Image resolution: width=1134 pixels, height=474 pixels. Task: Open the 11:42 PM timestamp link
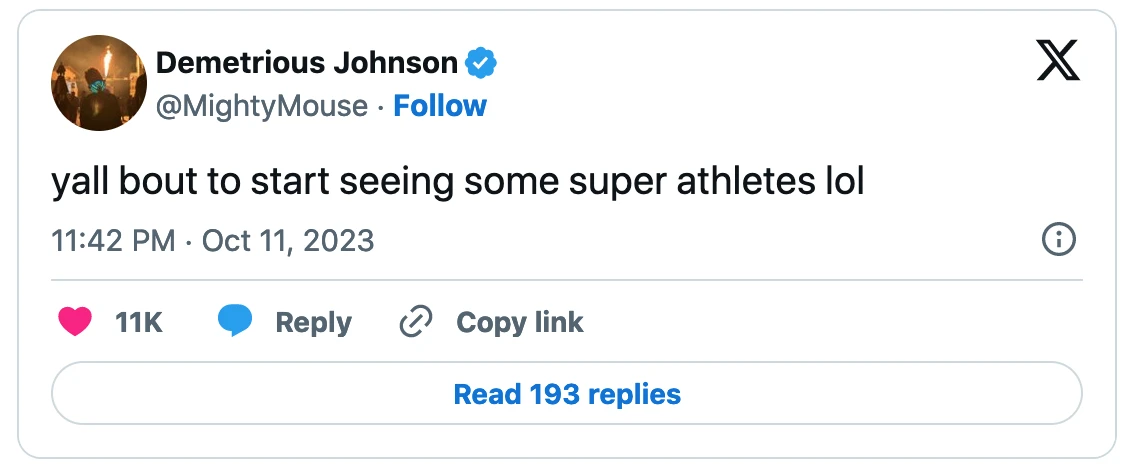(113, 241)
